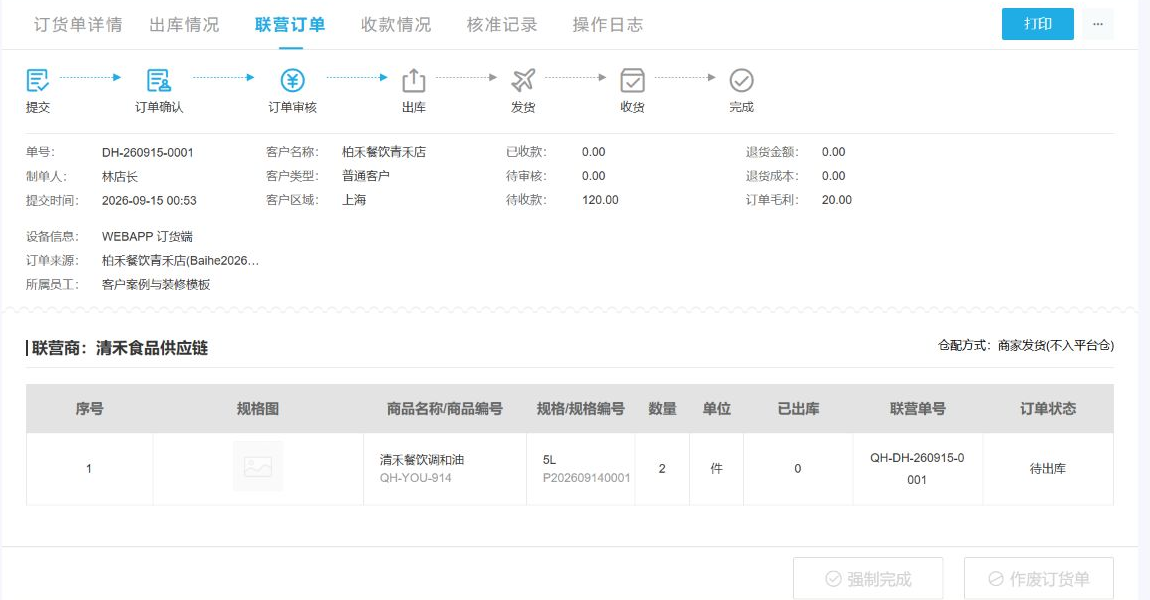The height and width of the screenshot is (600, 1150).
Task: Click the 规格/规格编号 column header
Action: pos(580,409)
